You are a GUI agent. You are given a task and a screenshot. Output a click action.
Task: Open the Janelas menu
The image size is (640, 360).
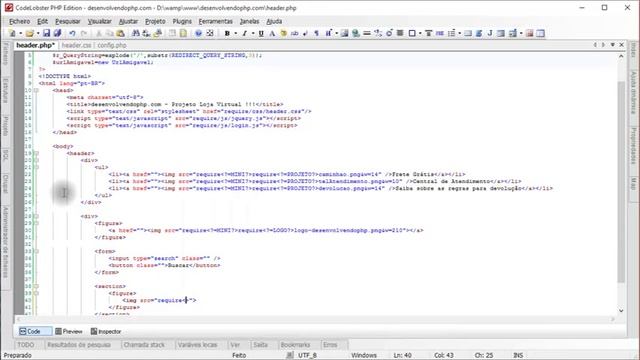(x=249, y=21)
